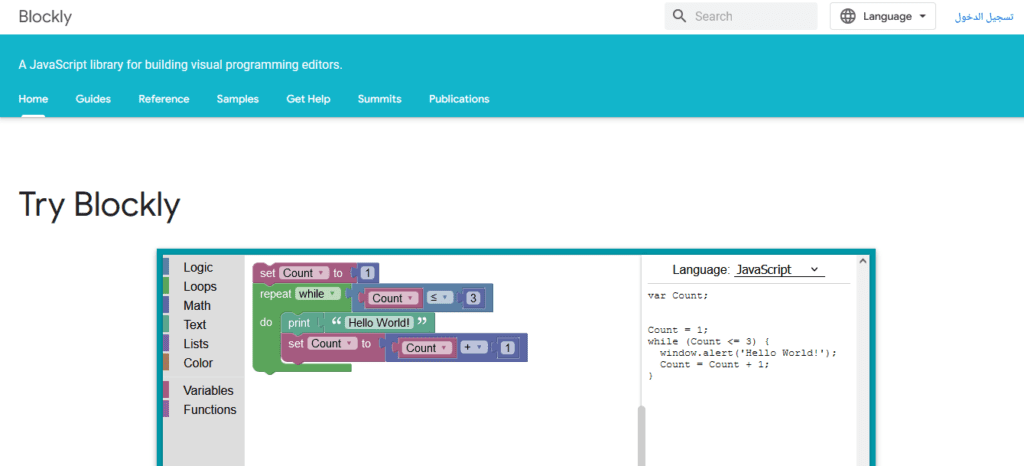Click the Blockly logo text
The image size is (1024, 466).
[x=45, y=16]
